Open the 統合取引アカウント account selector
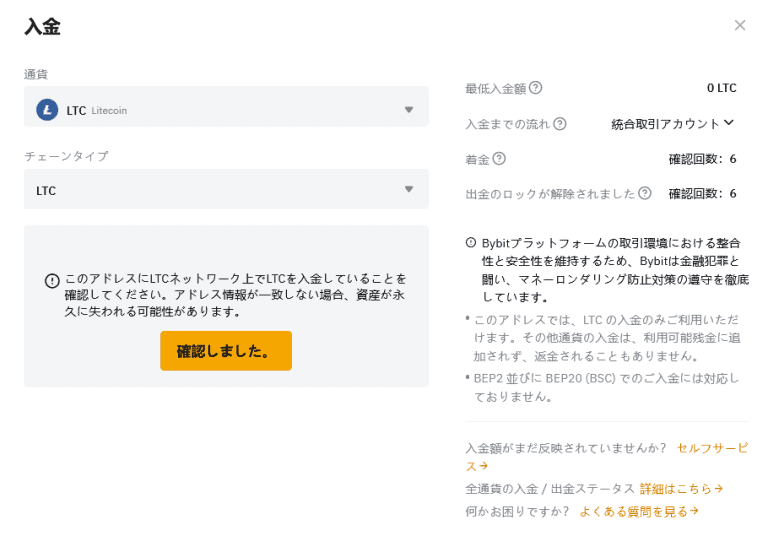This screenshot has width=768, height=536. [x=672, y=124]
